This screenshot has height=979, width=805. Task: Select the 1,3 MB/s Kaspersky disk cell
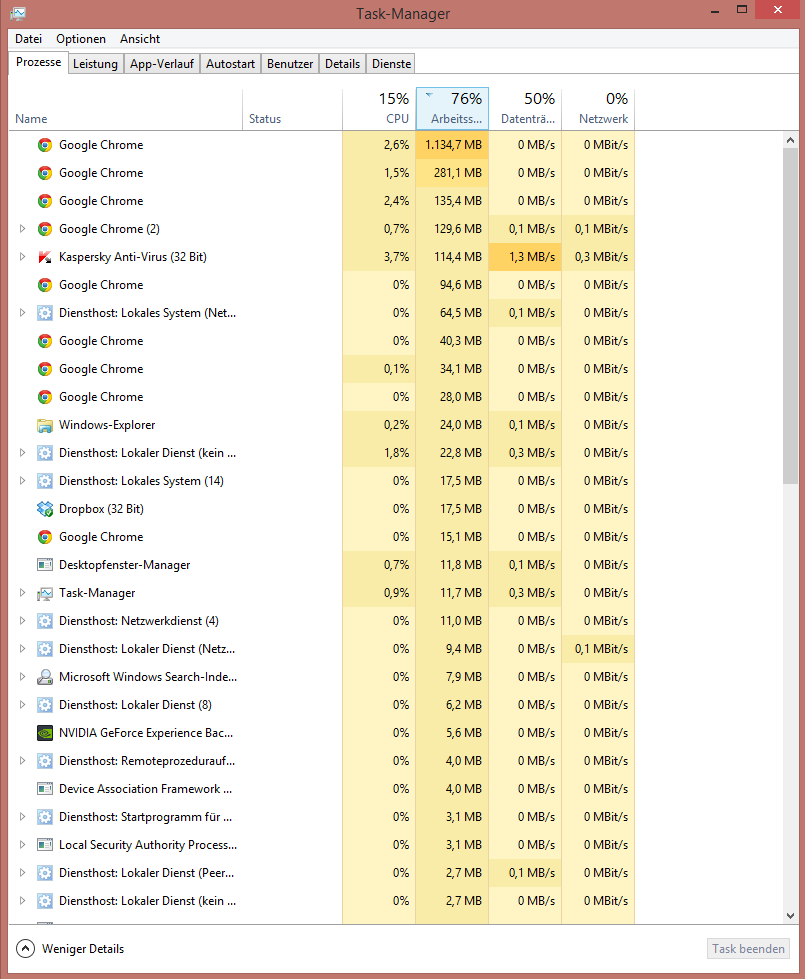coord(525,257)
